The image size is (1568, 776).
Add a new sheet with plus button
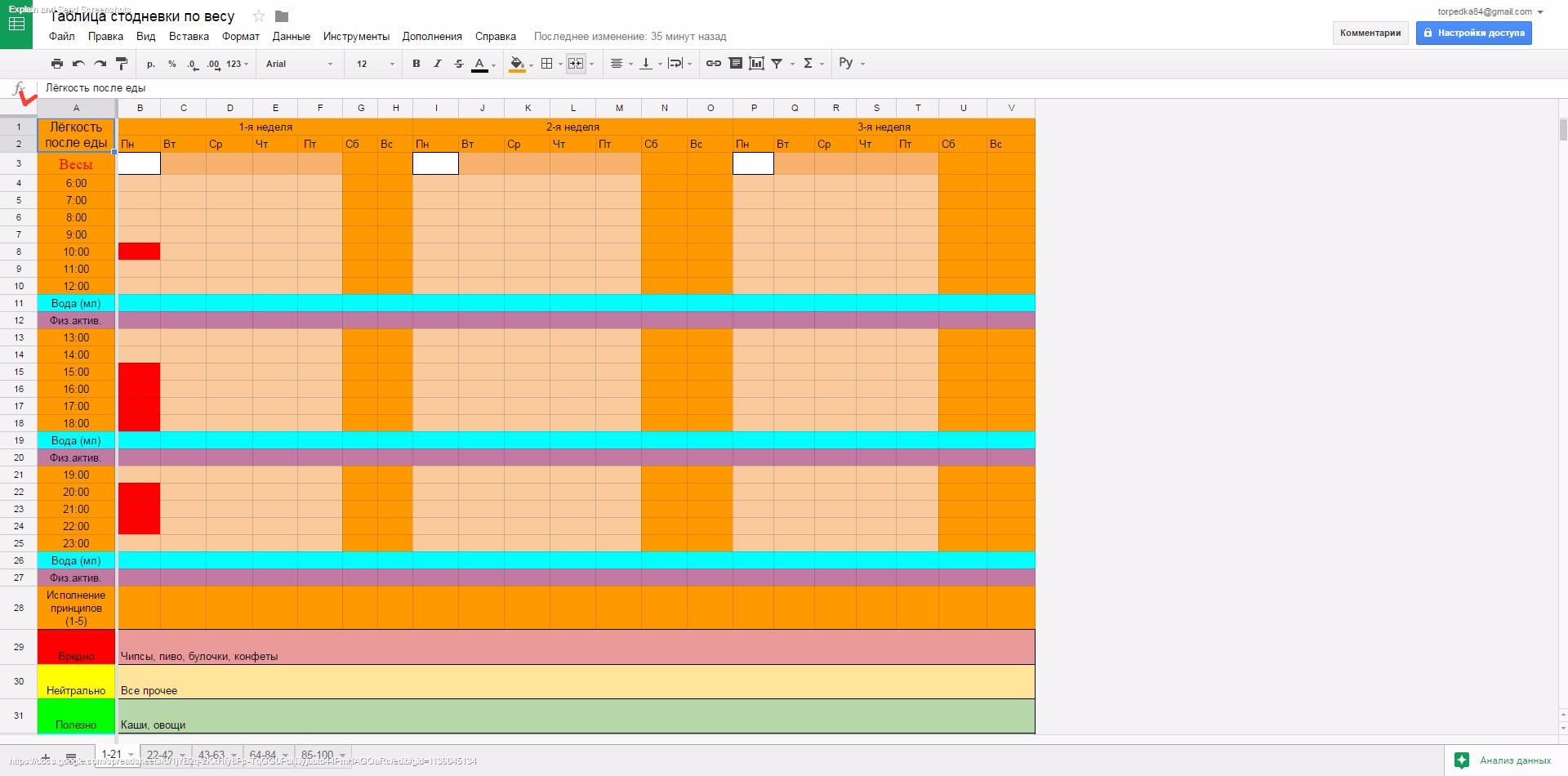click(x=46, y=756)
